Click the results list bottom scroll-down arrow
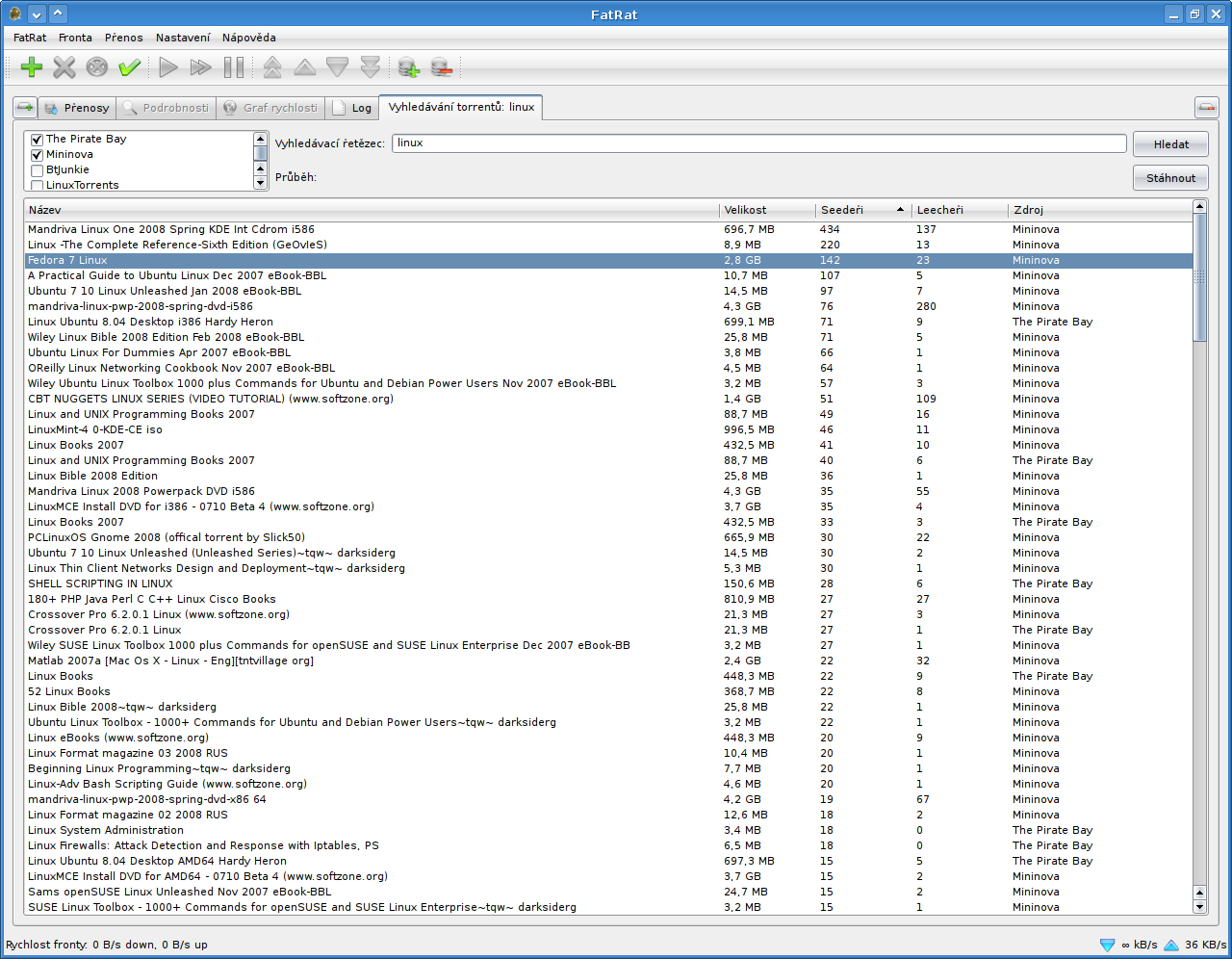 pos(1199,906)
